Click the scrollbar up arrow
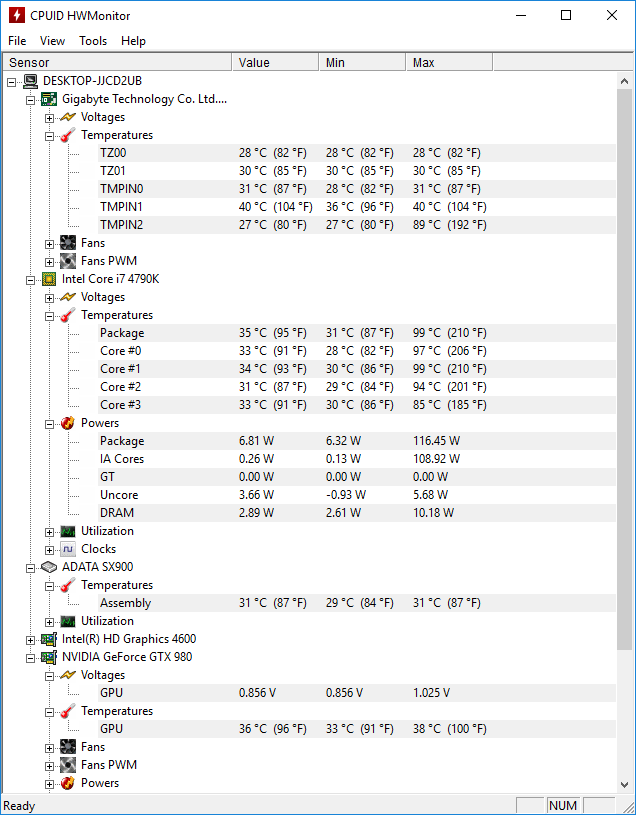The height and width of the screenshot is (815, 636). [x=625, y=81]
